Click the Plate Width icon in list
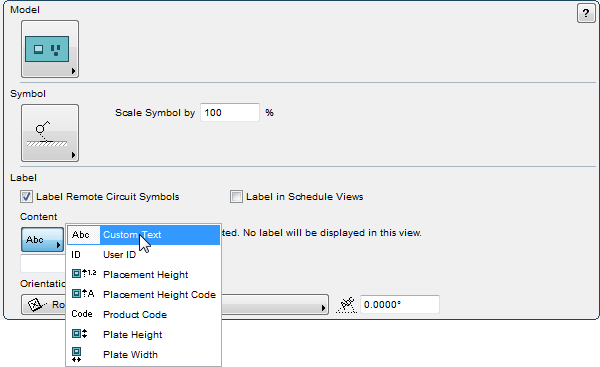The image size is (600, 367). [77, 354]
